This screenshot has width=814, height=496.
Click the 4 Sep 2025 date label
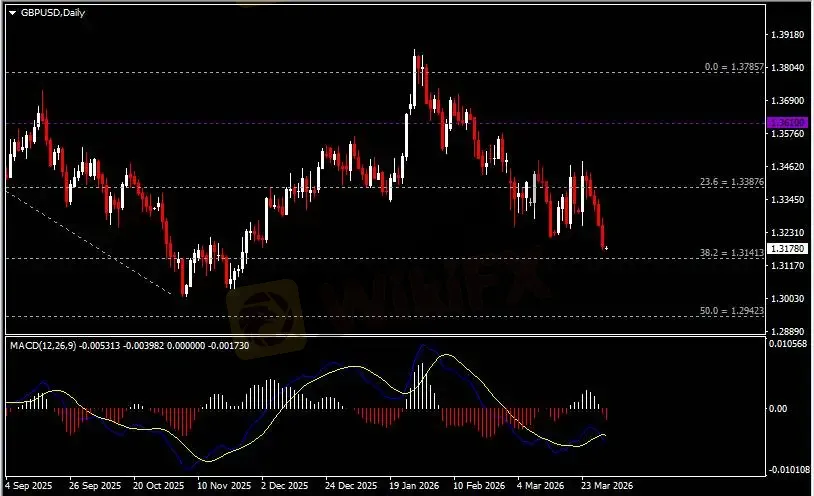click(x=29, y=486)
